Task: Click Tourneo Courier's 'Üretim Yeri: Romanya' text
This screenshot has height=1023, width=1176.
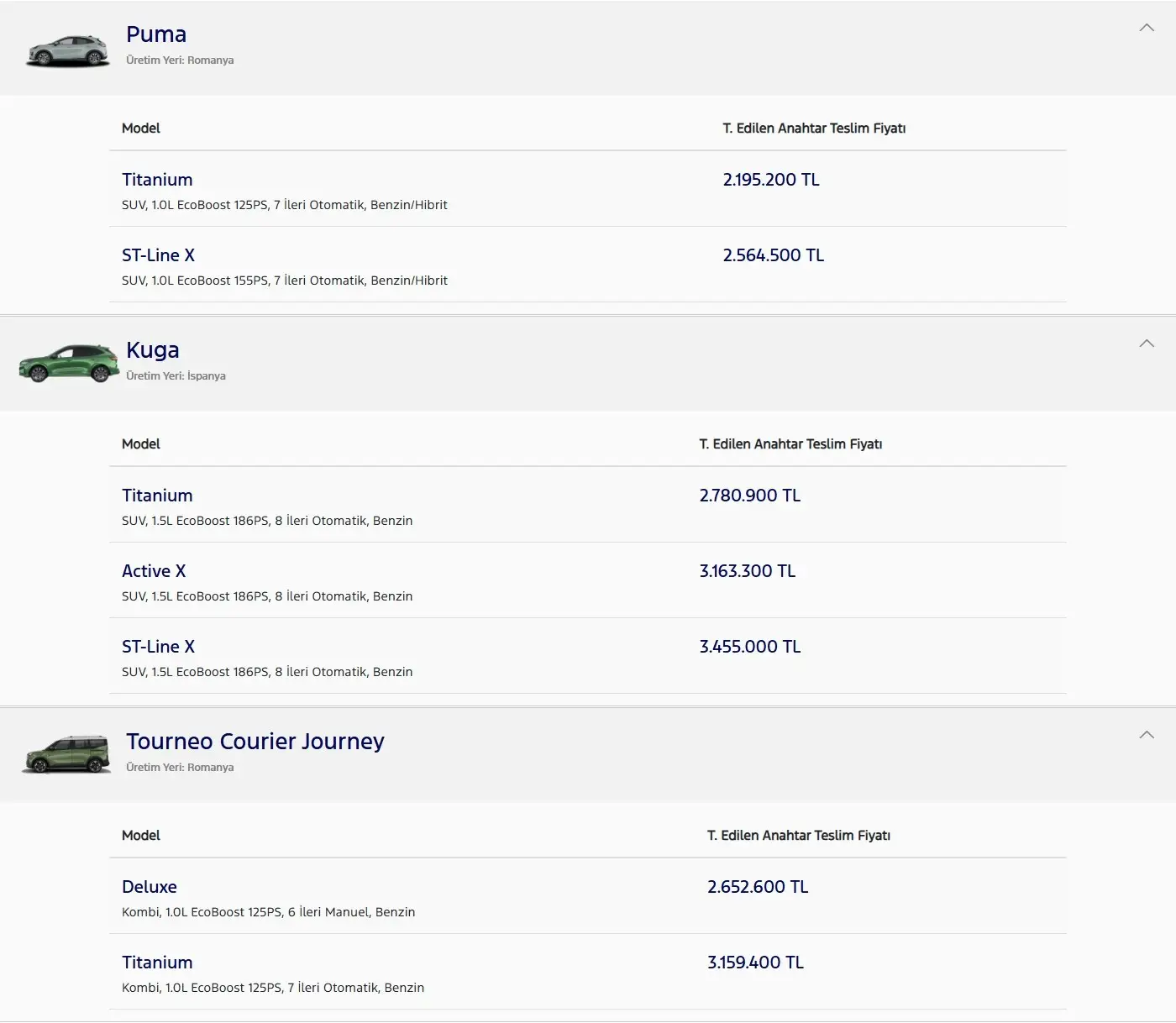Action: point(180,768)
